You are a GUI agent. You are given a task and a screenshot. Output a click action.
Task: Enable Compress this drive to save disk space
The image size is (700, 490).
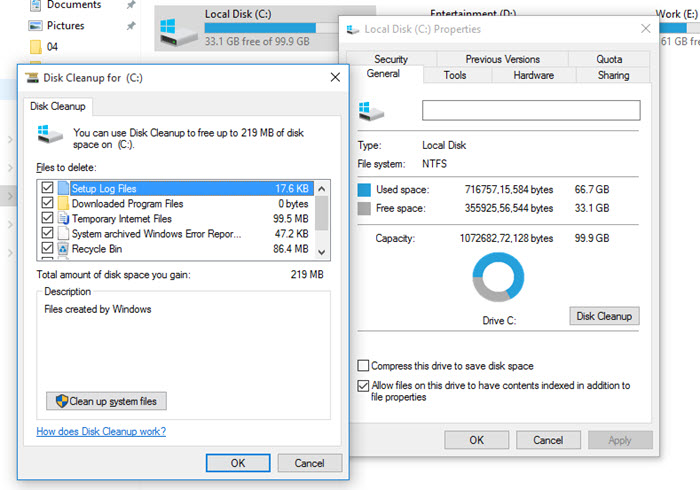coord(363,365)
